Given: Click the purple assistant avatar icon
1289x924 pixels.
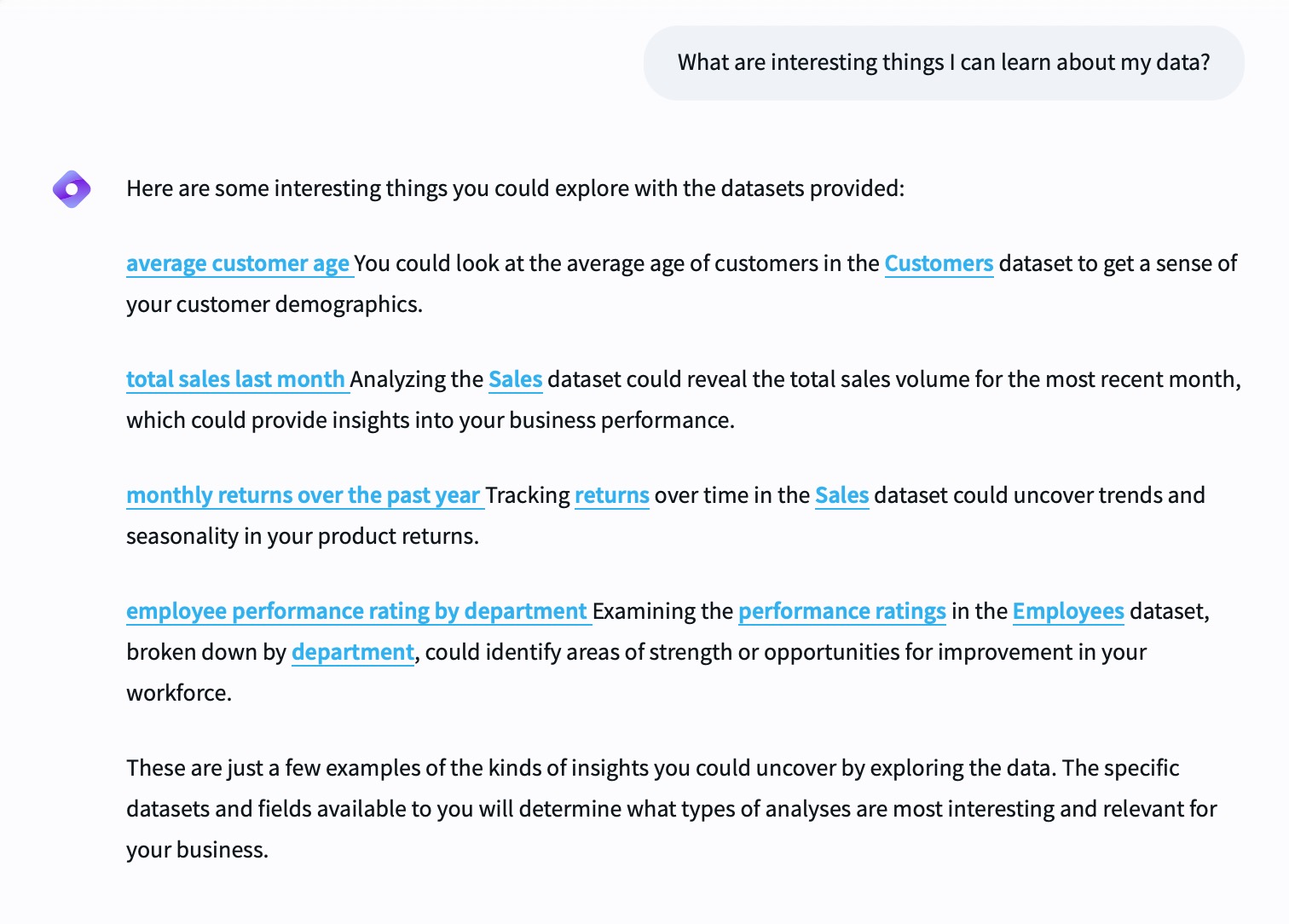Looking at the screenshot, I should 72,188.
